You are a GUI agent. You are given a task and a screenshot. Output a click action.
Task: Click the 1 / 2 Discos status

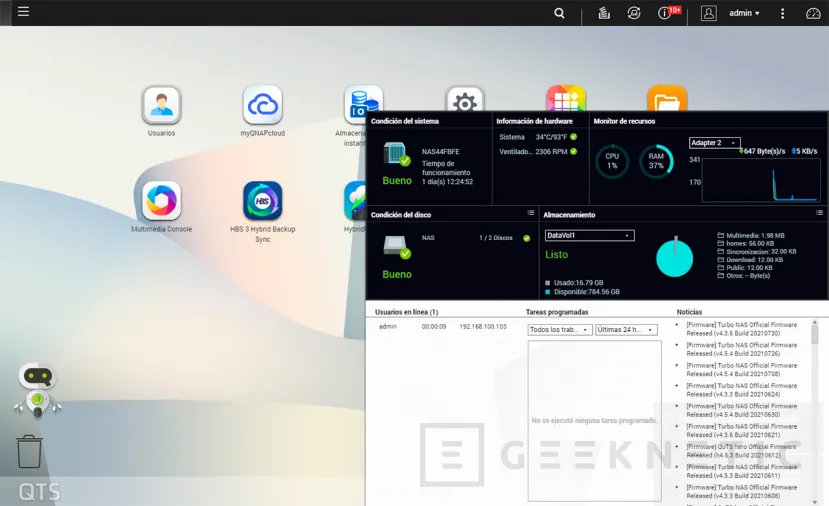click(x=496, y=238)
